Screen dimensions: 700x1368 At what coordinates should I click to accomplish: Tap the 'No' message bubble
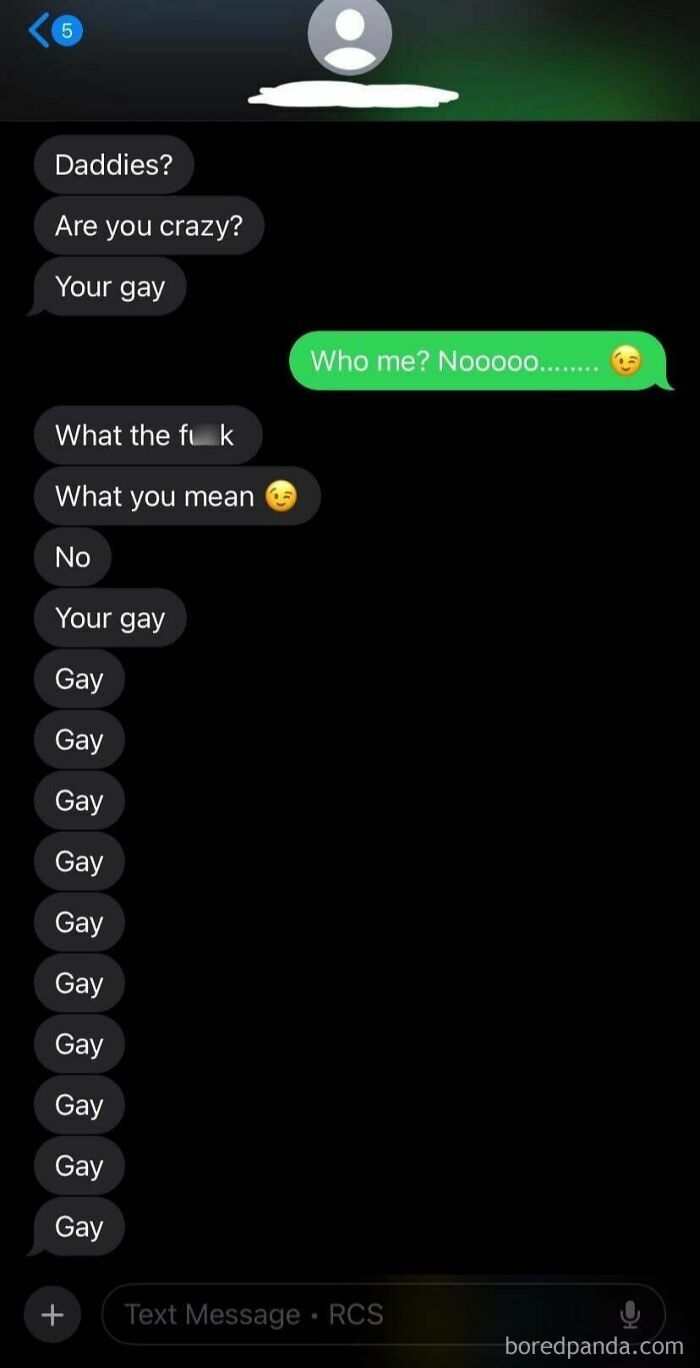(x=73, y=557)
